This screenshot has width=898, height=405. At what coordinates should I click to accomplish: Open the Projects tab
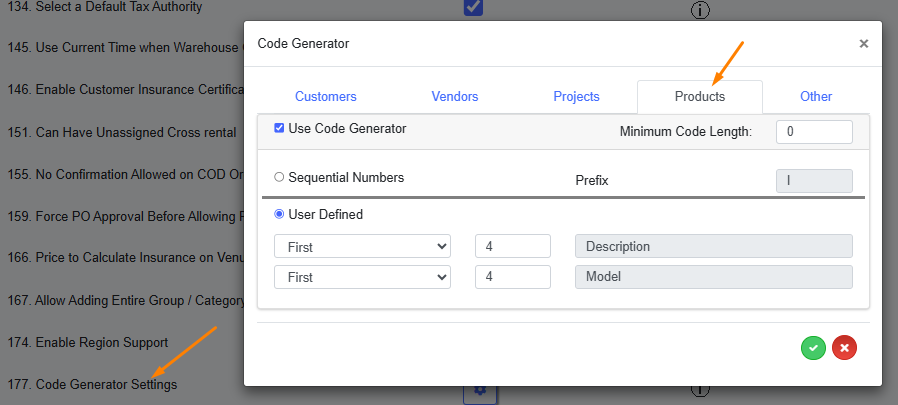point(576,97)
